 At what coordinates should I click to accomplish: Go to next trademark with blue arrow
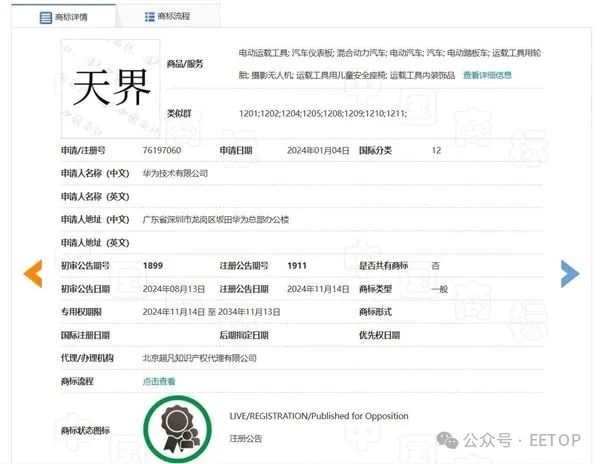570,274
